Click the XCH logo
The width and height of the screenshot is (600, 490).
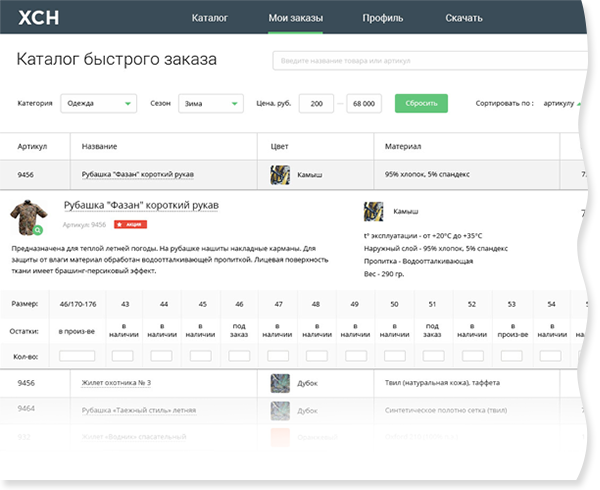point(39,18)
